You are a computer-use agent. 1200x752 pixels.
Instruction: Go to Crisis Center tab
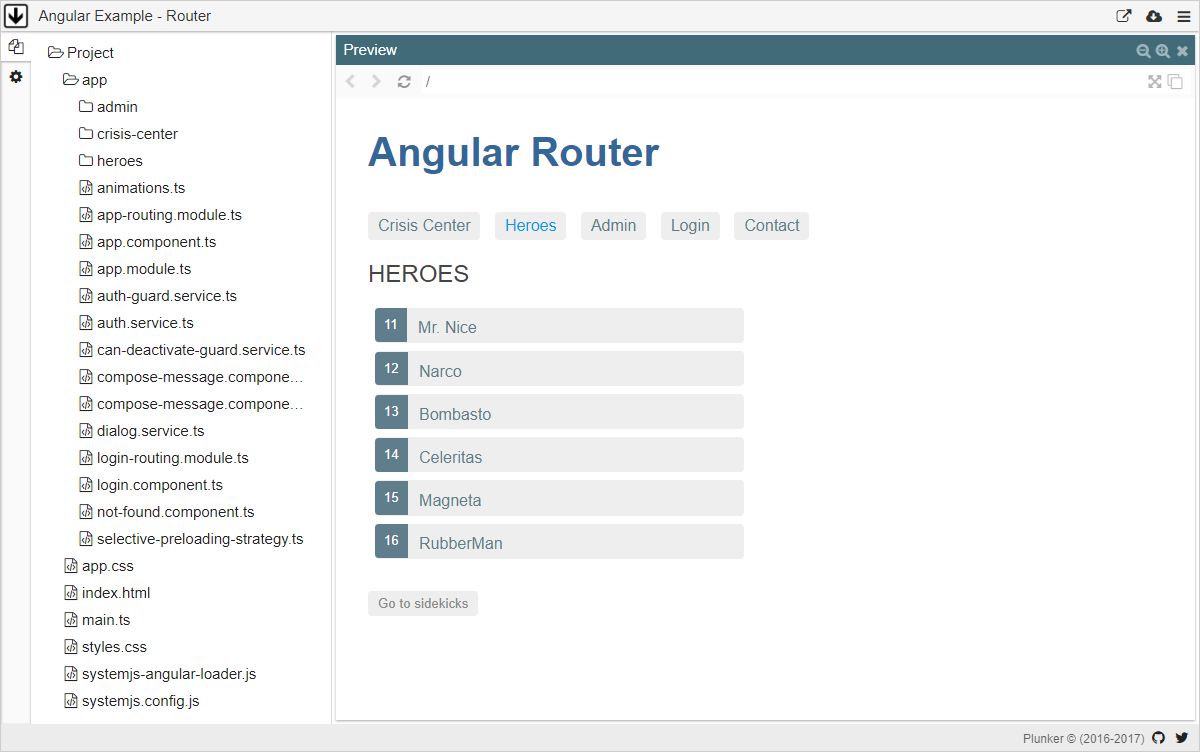pyautogui.click(x=424, y=225)
